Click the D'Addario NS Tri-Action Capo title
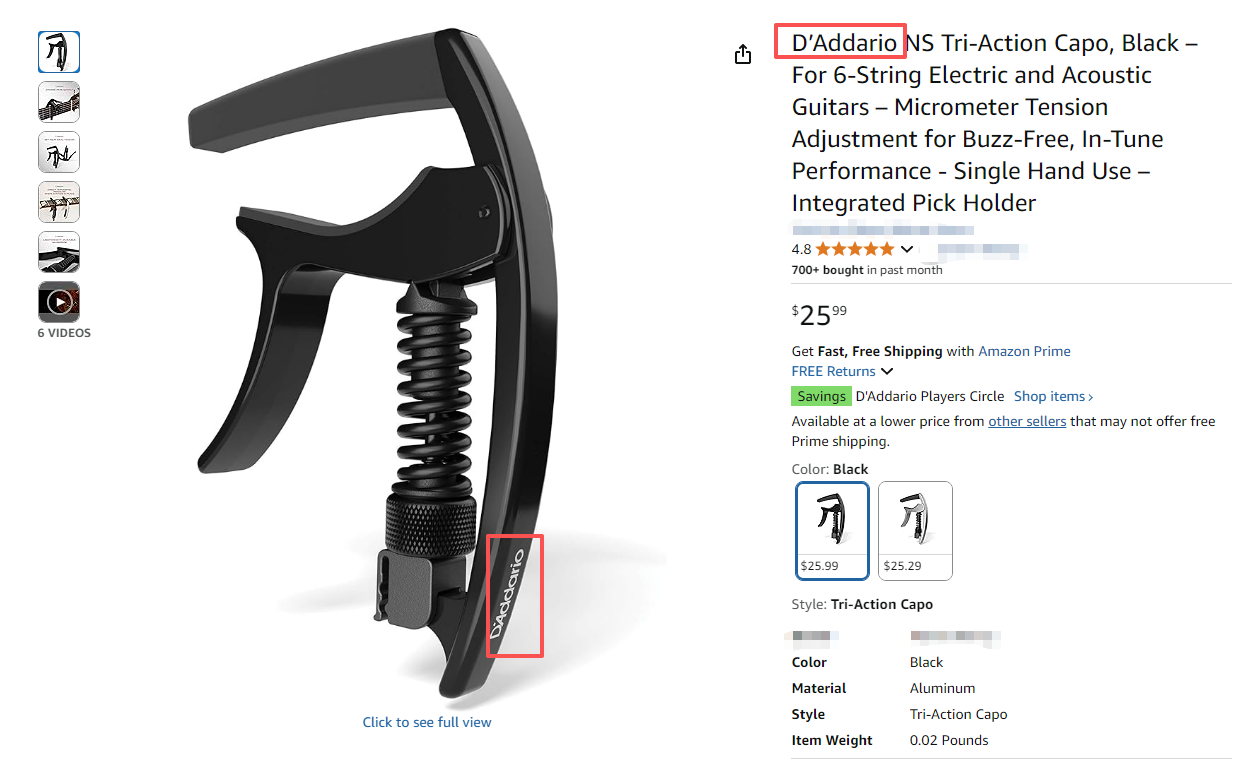This screenshot has height=765, width=1250. pyautogui.click(x=995, y=123)
